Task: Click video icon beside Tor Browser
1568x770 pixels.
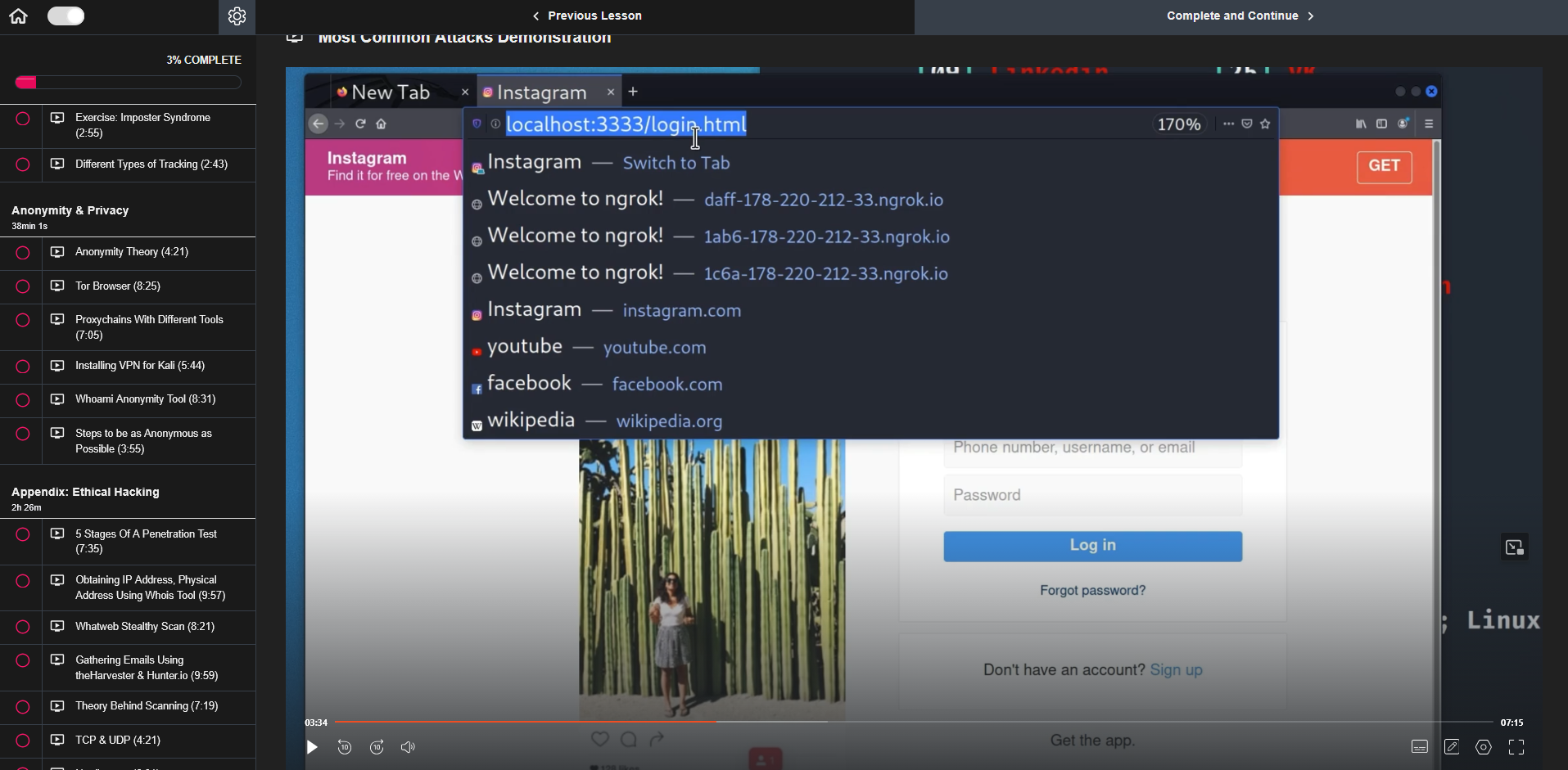Action: tap(57, 286)
